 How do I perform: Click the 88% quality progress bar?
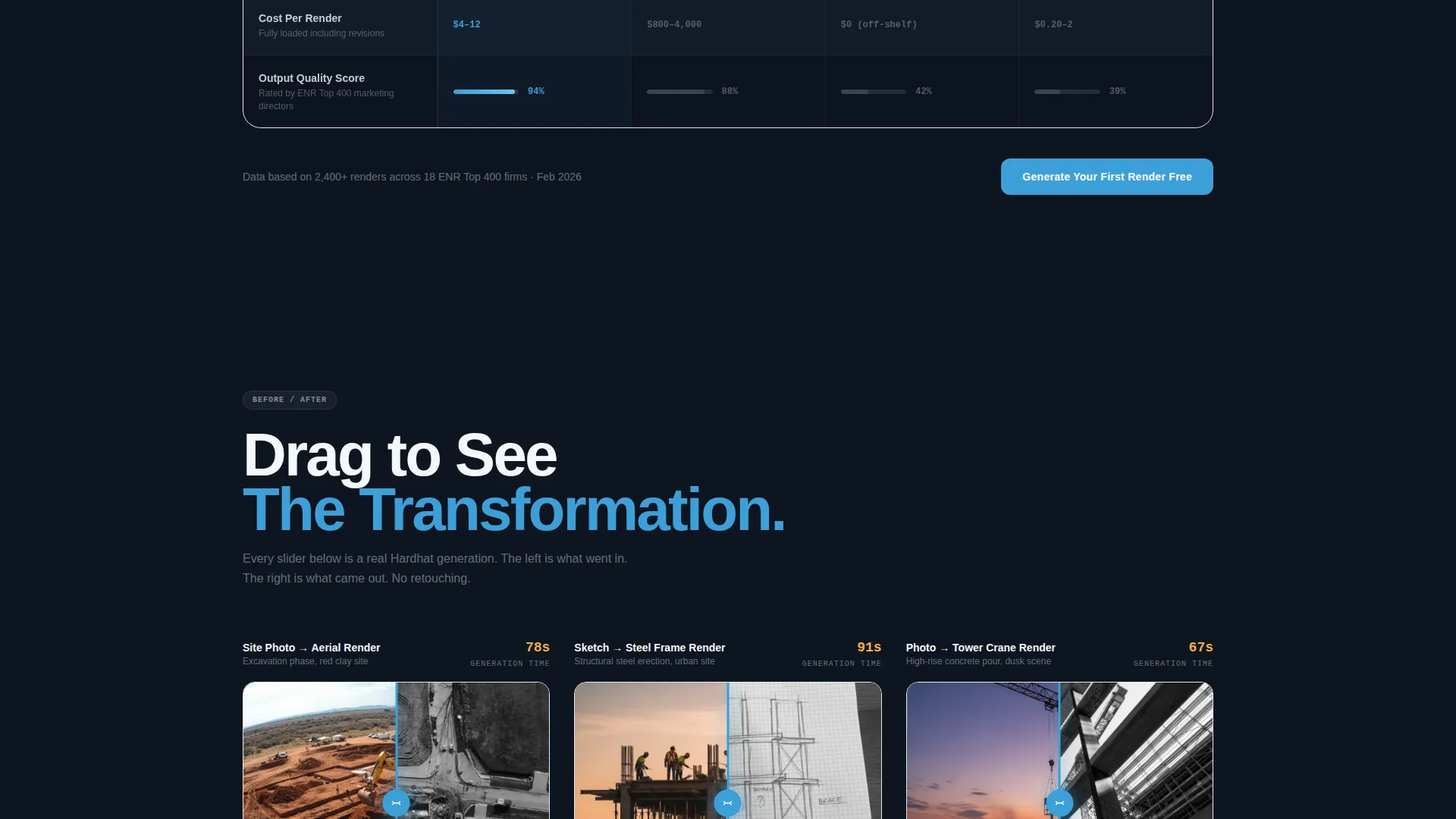point(679,92)
